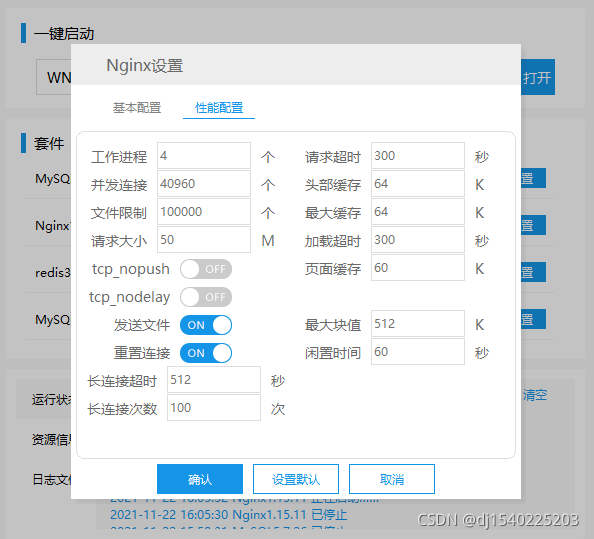Click the 长连接次数 input field
Screen dimensions: 594x539
pyautogui.click(x=214, y=408)
